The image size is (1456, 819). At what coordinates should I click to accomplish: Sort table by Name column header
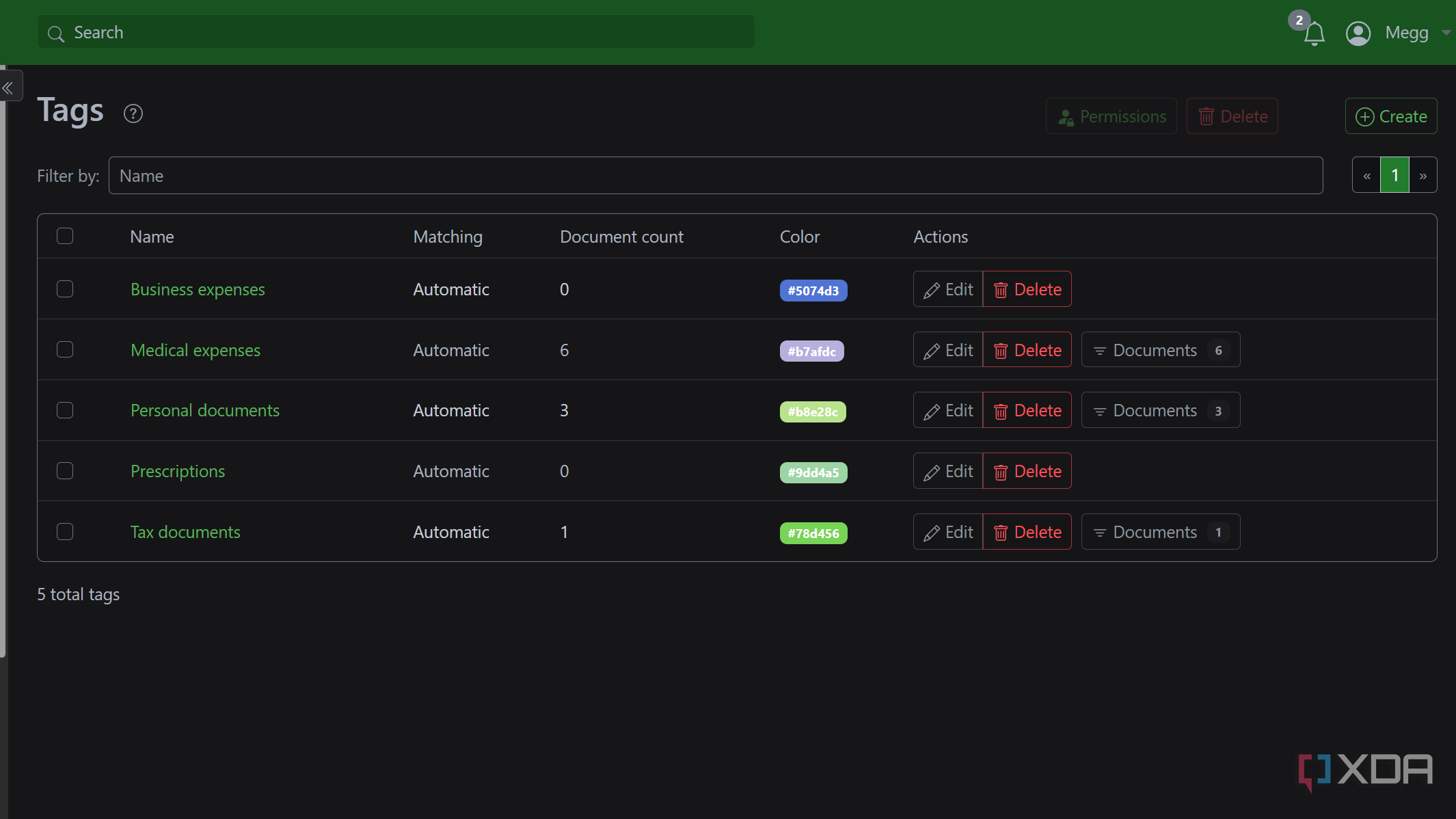click(x=152, y=237)
